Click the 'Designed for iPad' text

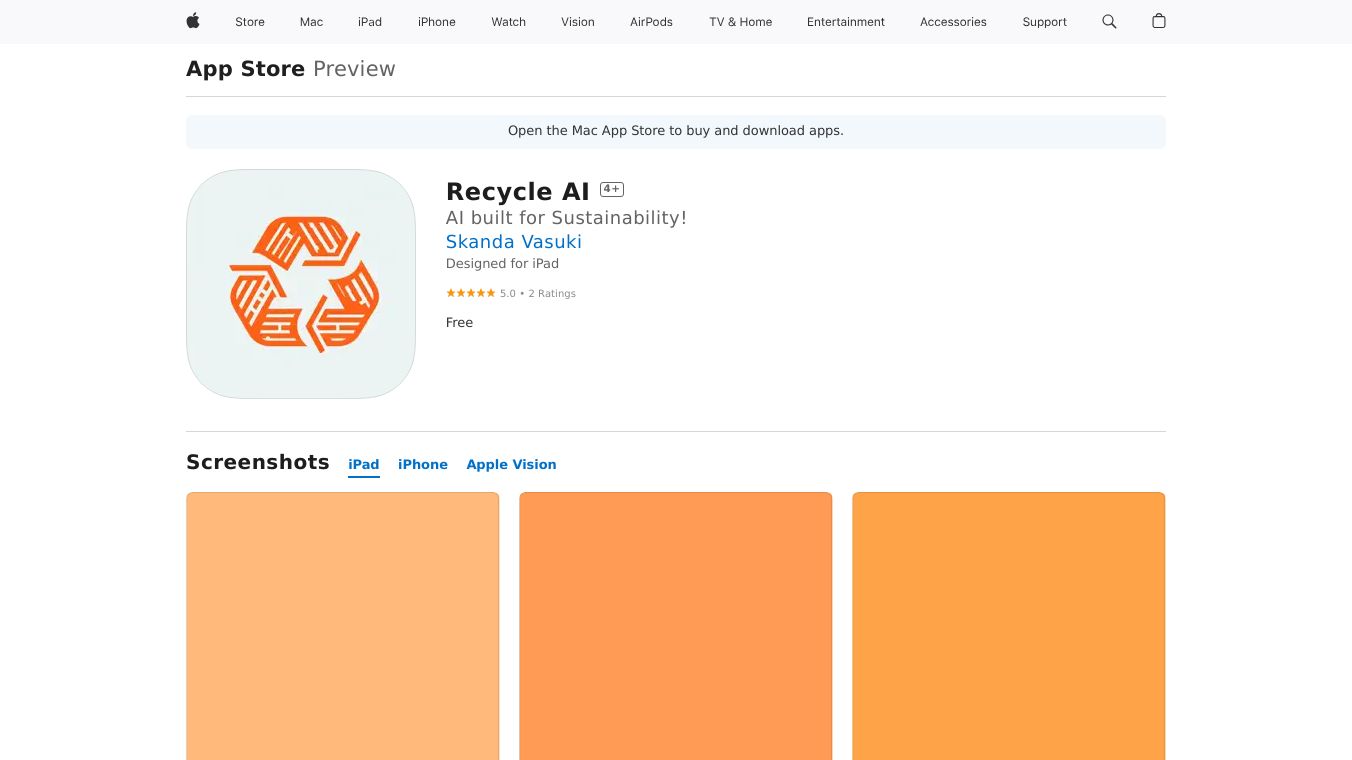502,263
